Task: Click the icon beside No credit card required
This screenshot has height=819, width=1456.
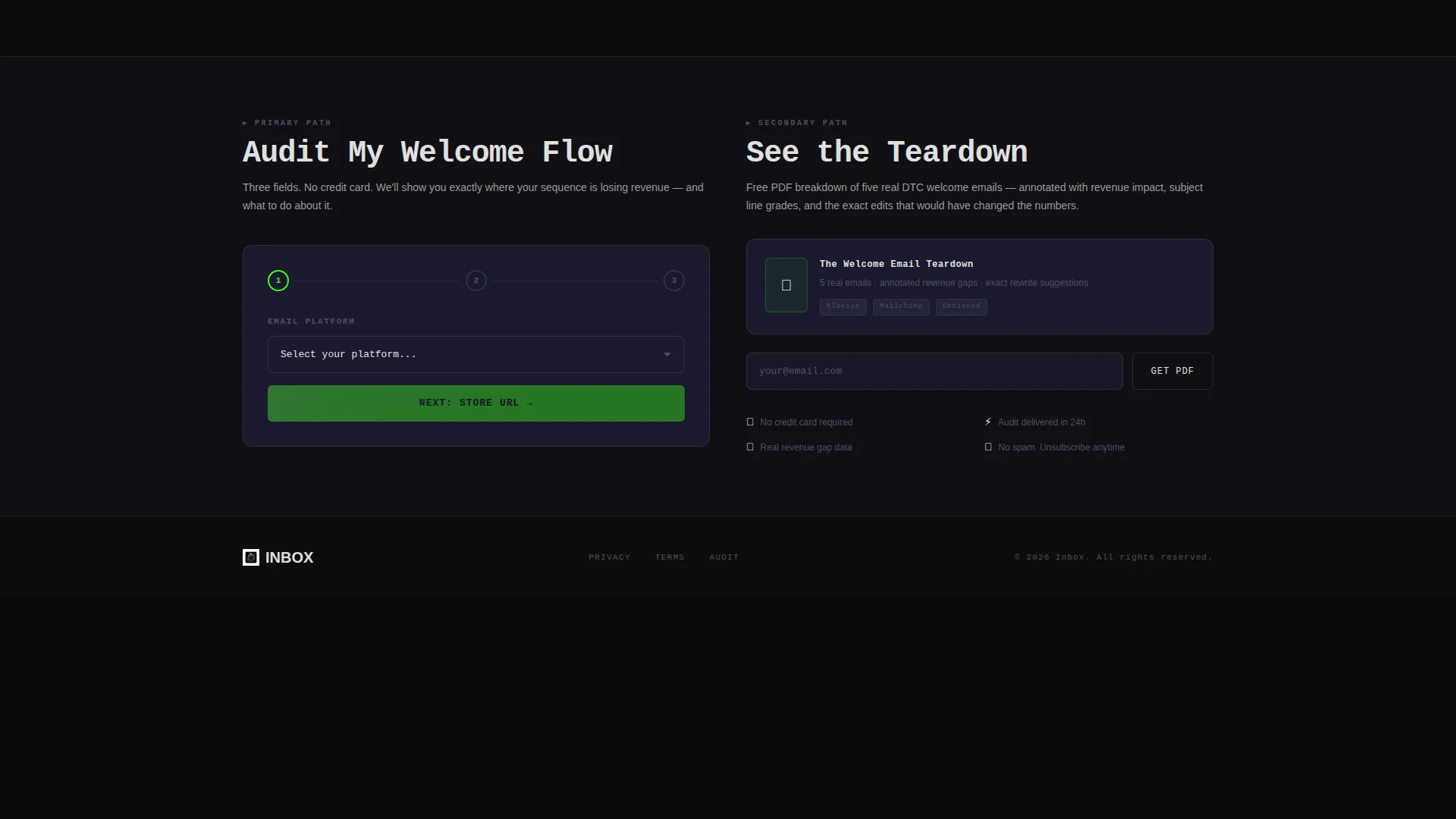Action: point(750,422)
